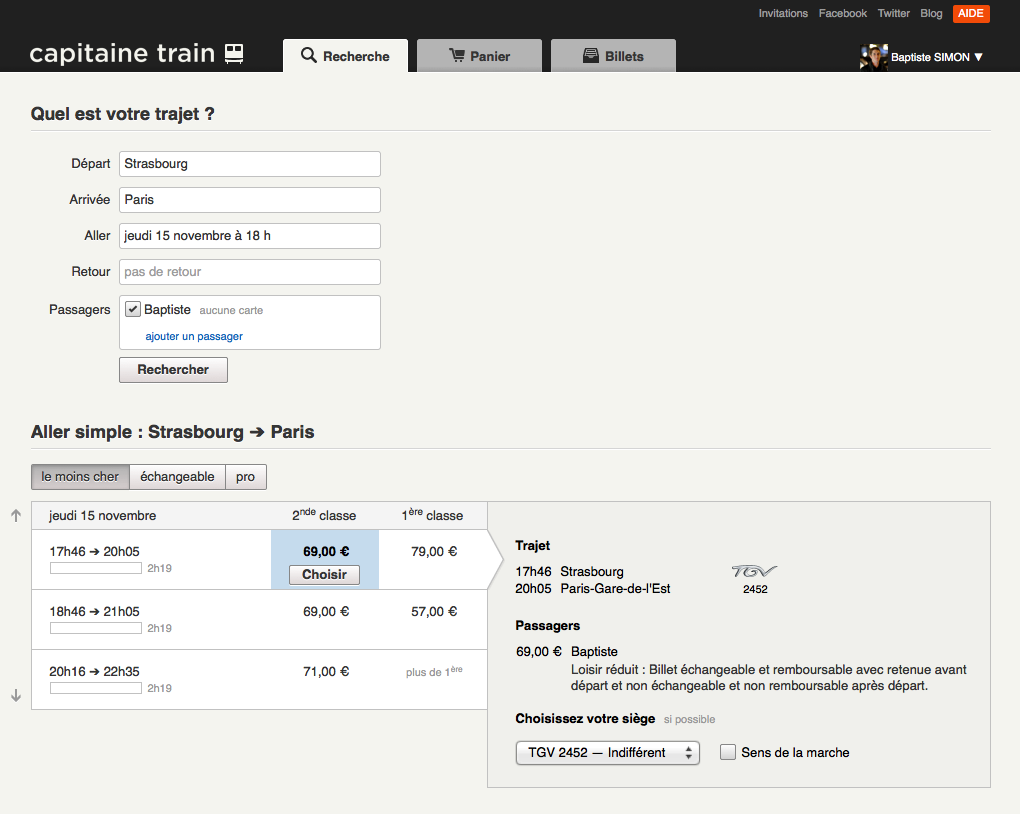Select the 18h46 → 21h05 train row
The height and width of the screenshot is (814, 1020).
click(259, 619)
